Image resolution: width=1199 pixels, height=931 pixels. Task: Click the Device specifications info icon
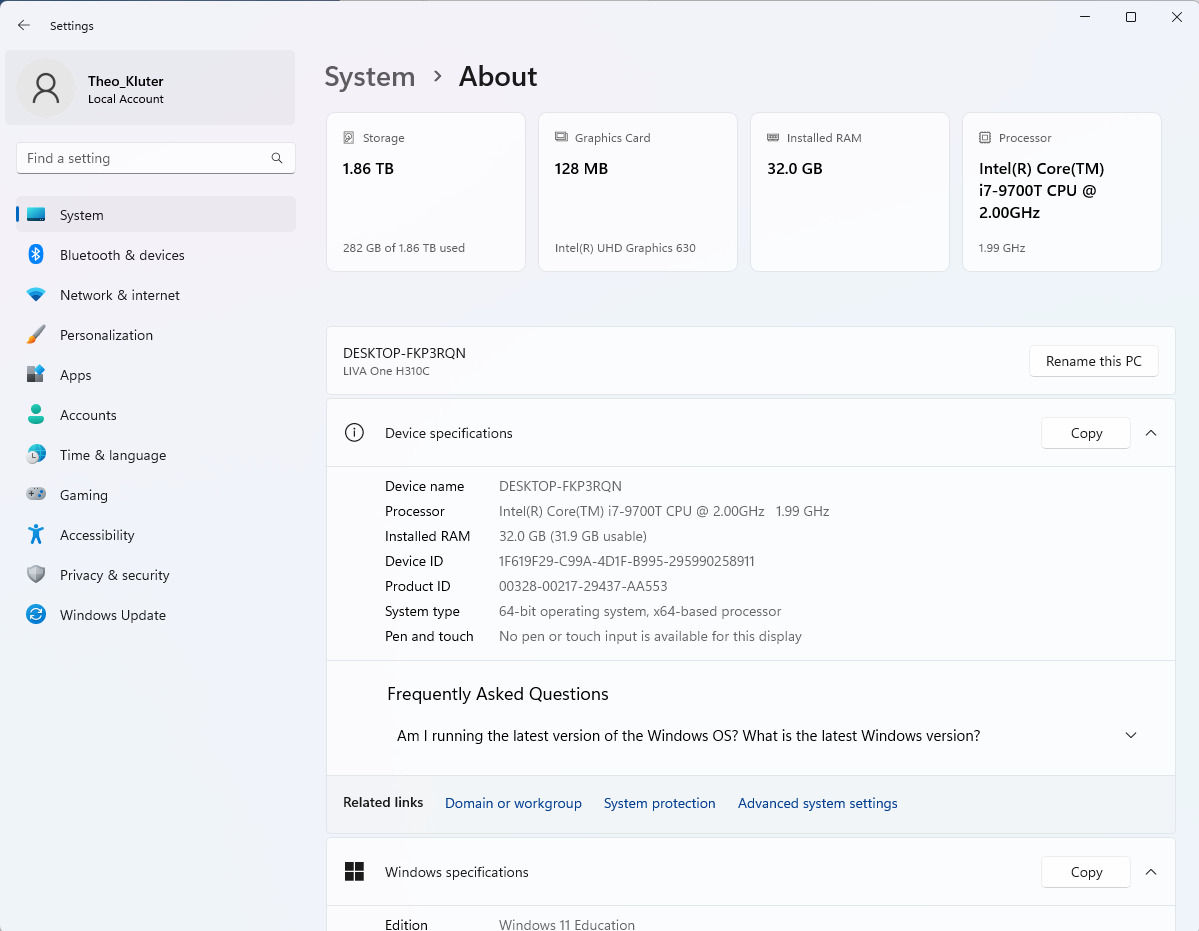click(354, 433)
